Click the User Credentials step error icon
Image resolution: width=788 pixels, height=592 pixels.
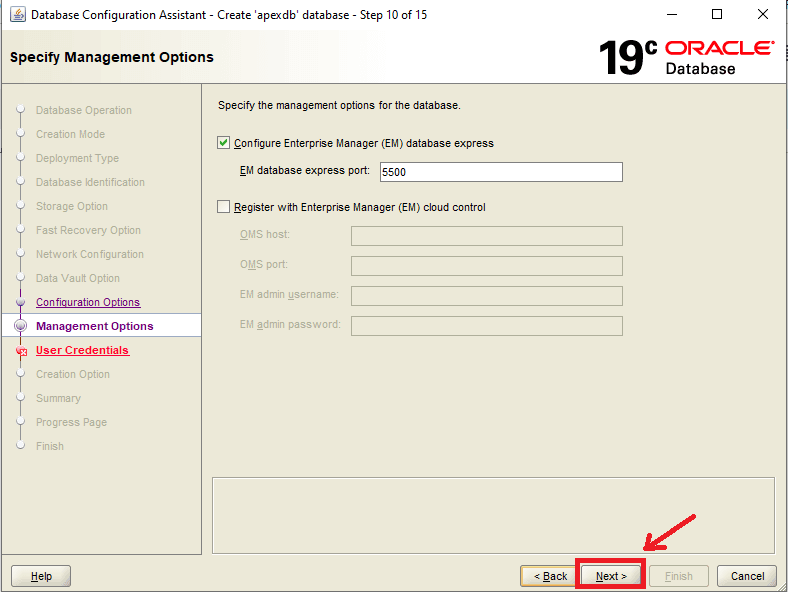tap(20, 351)
